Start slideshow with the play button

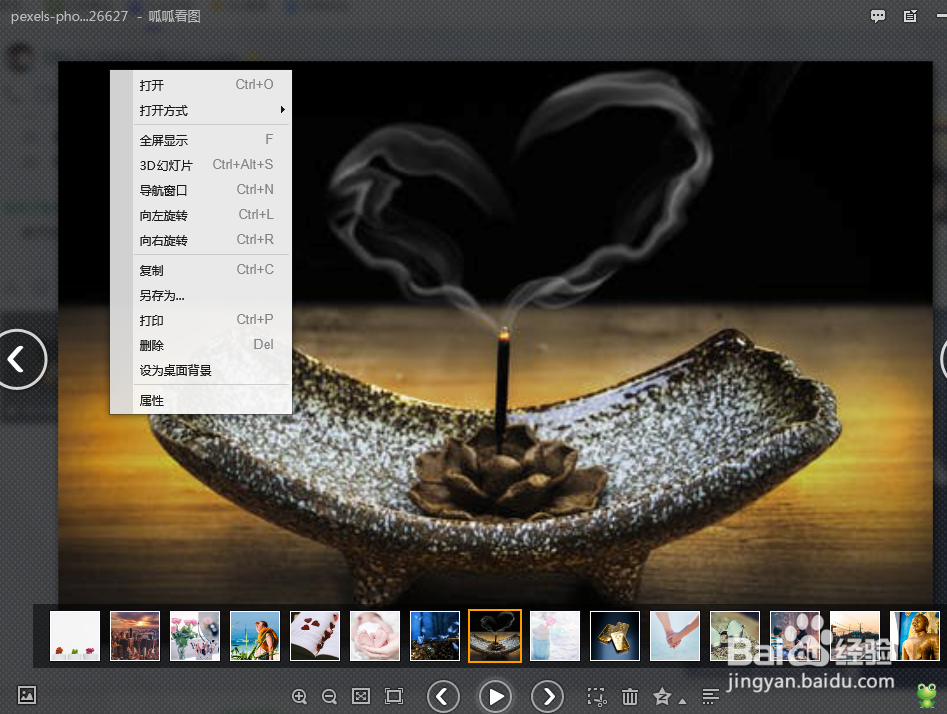pyautogui.click(x=495, y=696)
